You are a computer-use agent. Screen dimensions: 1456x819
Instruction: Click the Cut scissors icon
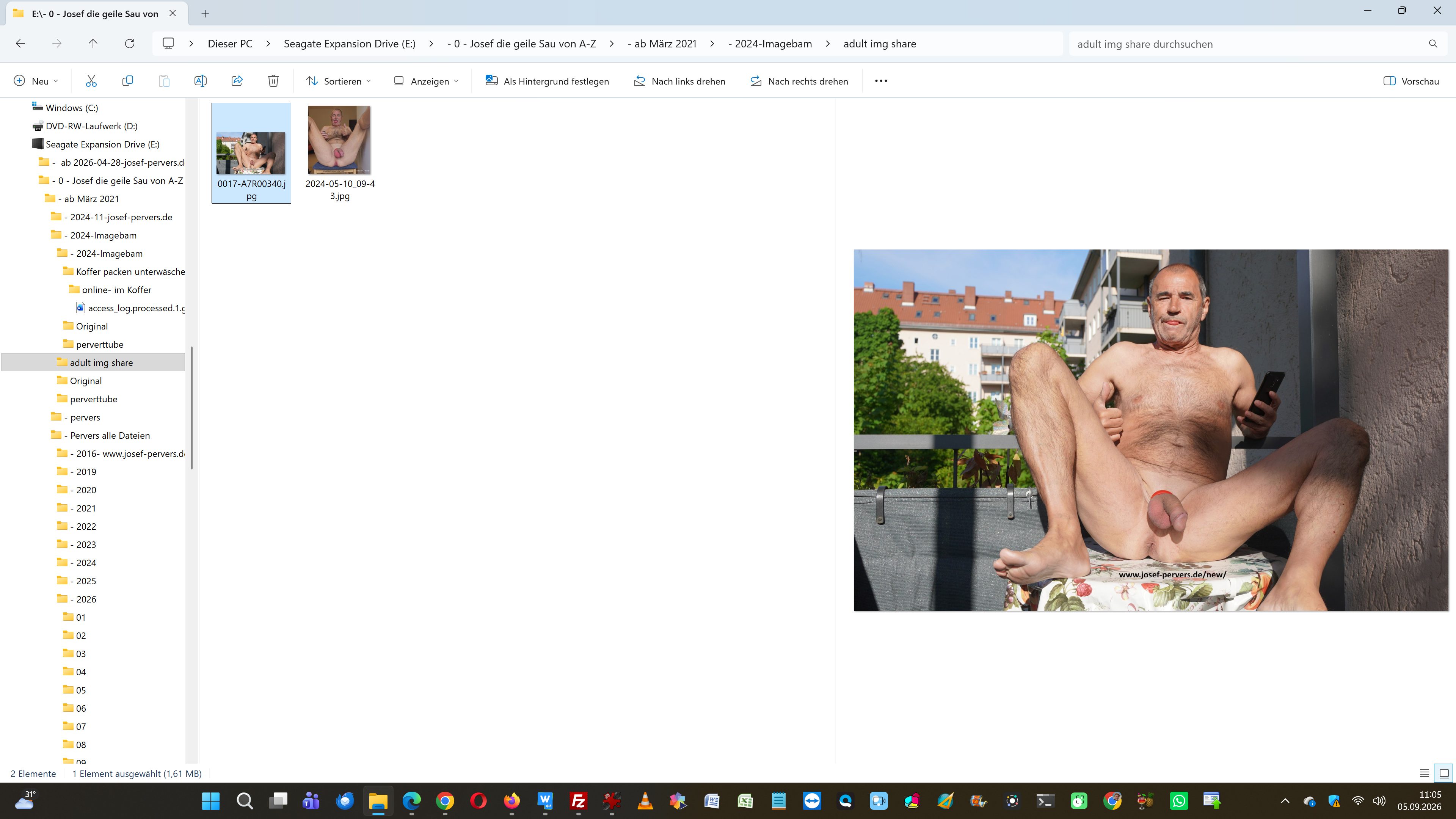click(x=91, y=81)
